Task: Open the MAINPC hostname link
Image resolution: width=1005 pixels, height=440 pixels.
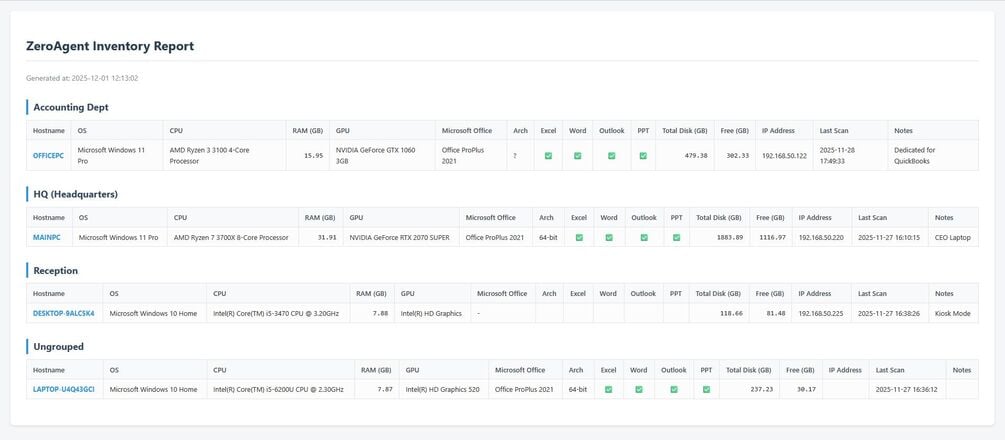Action: [47, 237]
